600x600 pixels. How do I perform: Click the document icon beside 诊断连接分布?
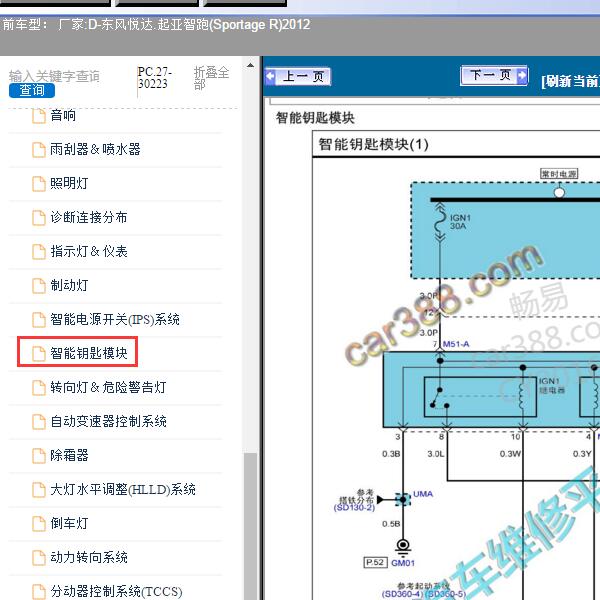39,218
